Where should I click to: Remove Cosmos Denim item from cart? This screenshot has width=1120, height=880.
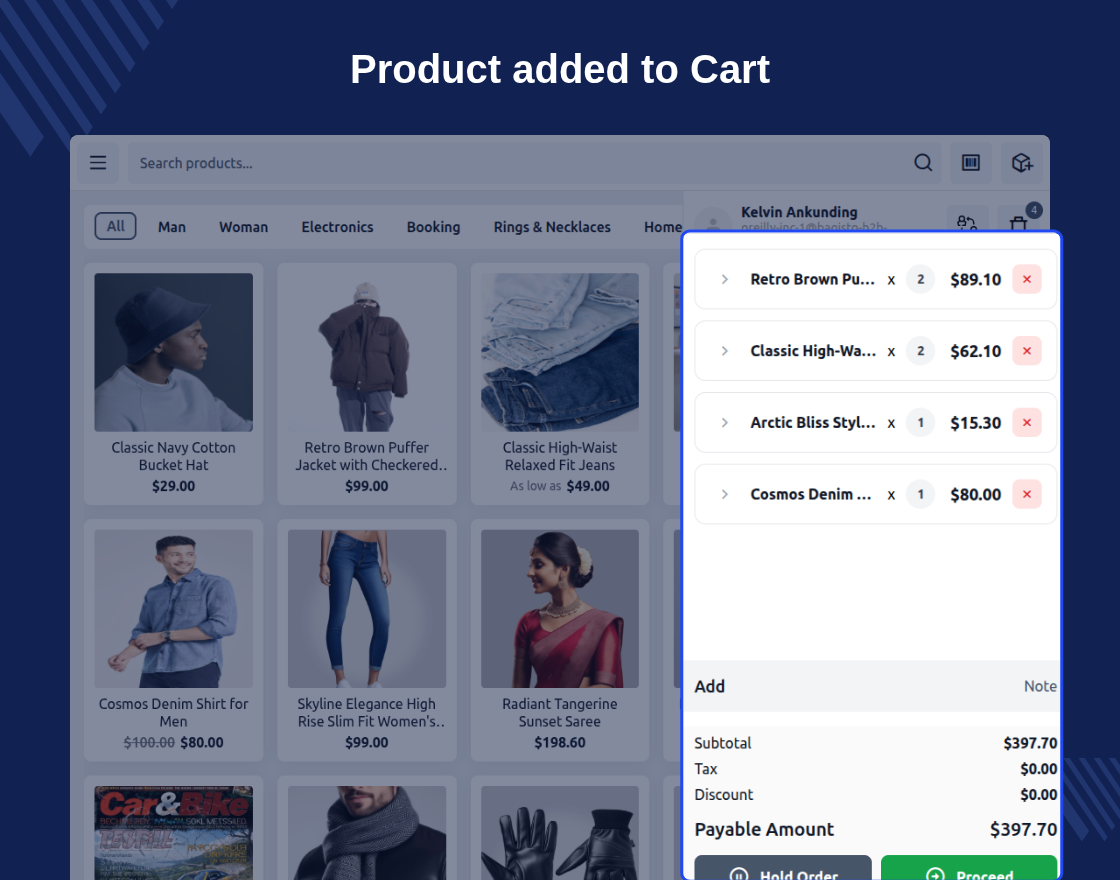tap(1026, 494)
